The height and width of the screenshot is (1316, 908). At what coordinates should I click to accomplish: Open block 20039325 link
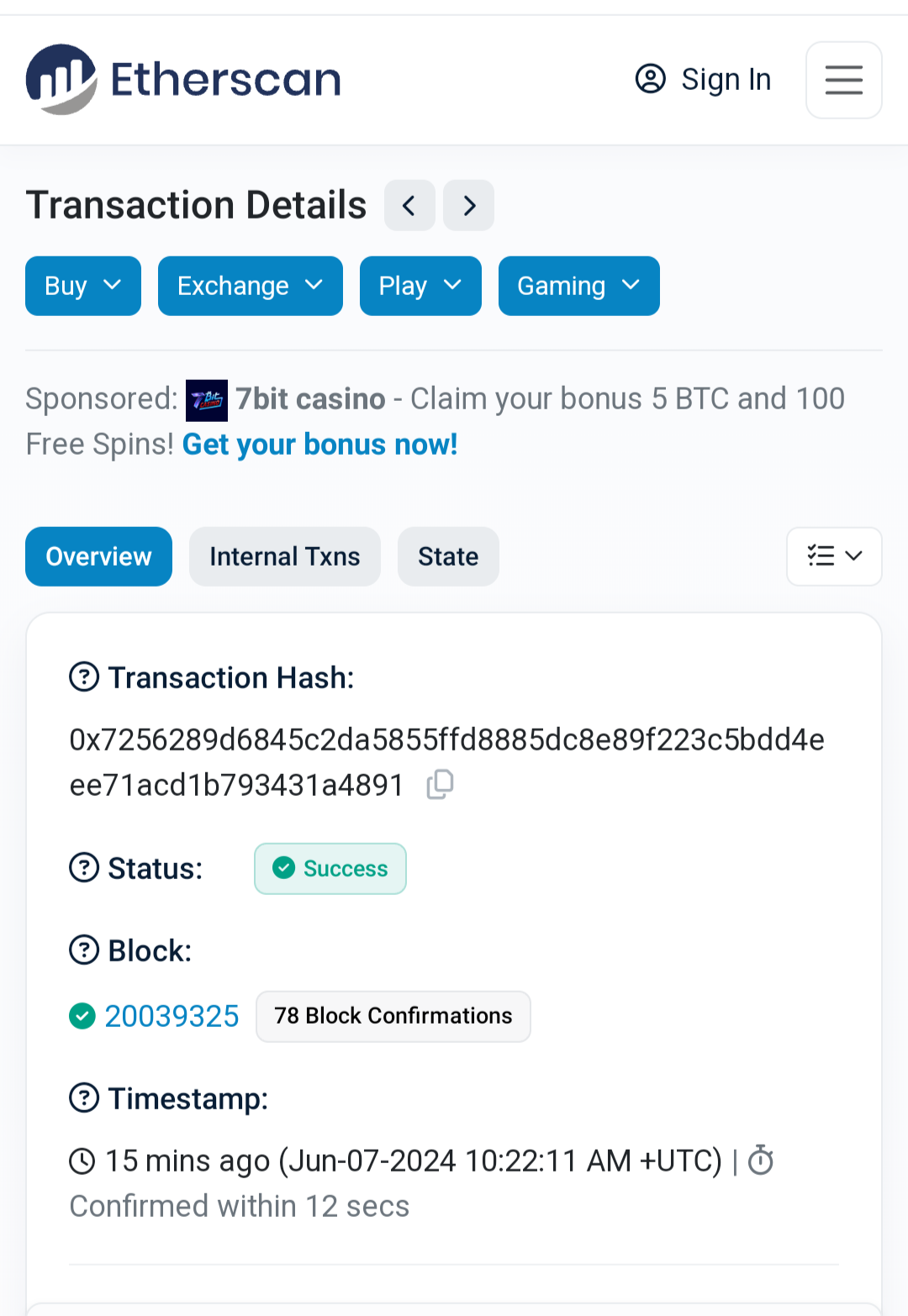point(172,1016)
